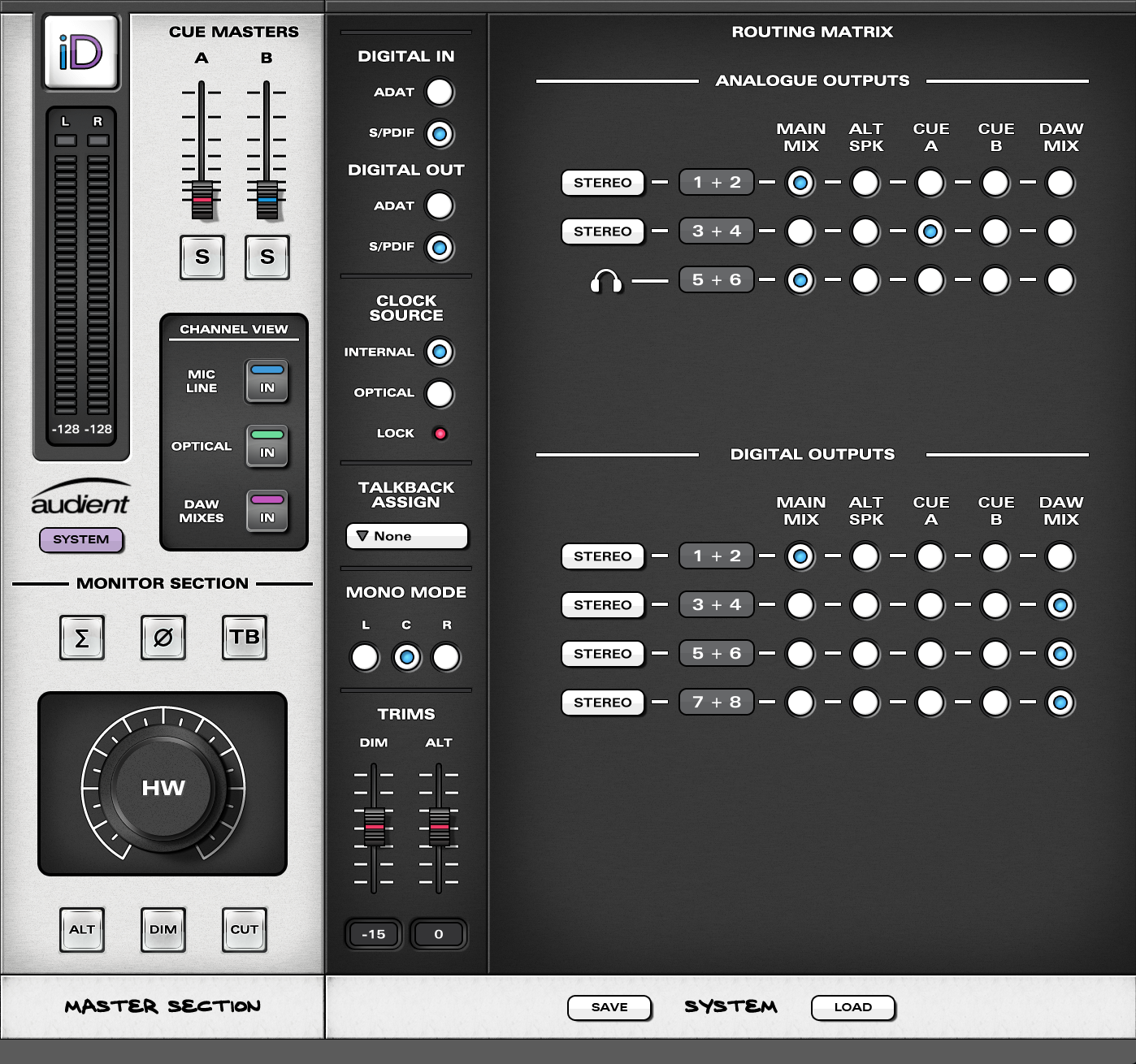
Task: Open the Talkback Assign dropdown
Action: [x=406, y=536]
